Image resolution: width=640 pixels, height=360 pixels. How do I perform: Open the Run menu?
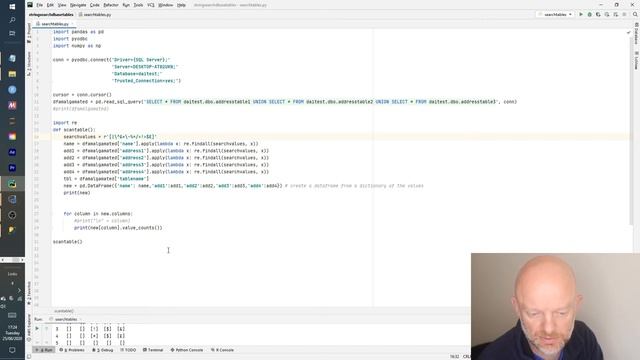(x=126, y=5)
